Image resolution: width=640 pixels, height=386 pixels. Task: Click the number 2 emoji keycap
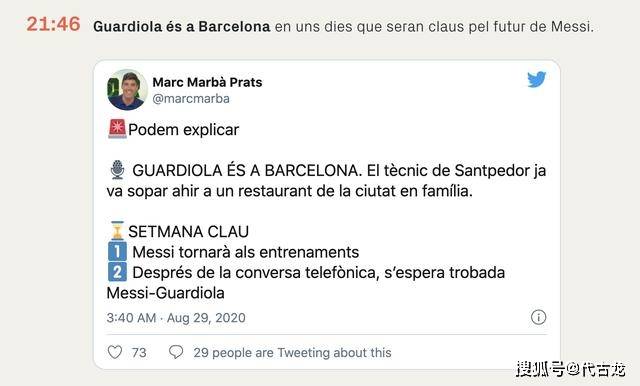(x=117, y=272)
